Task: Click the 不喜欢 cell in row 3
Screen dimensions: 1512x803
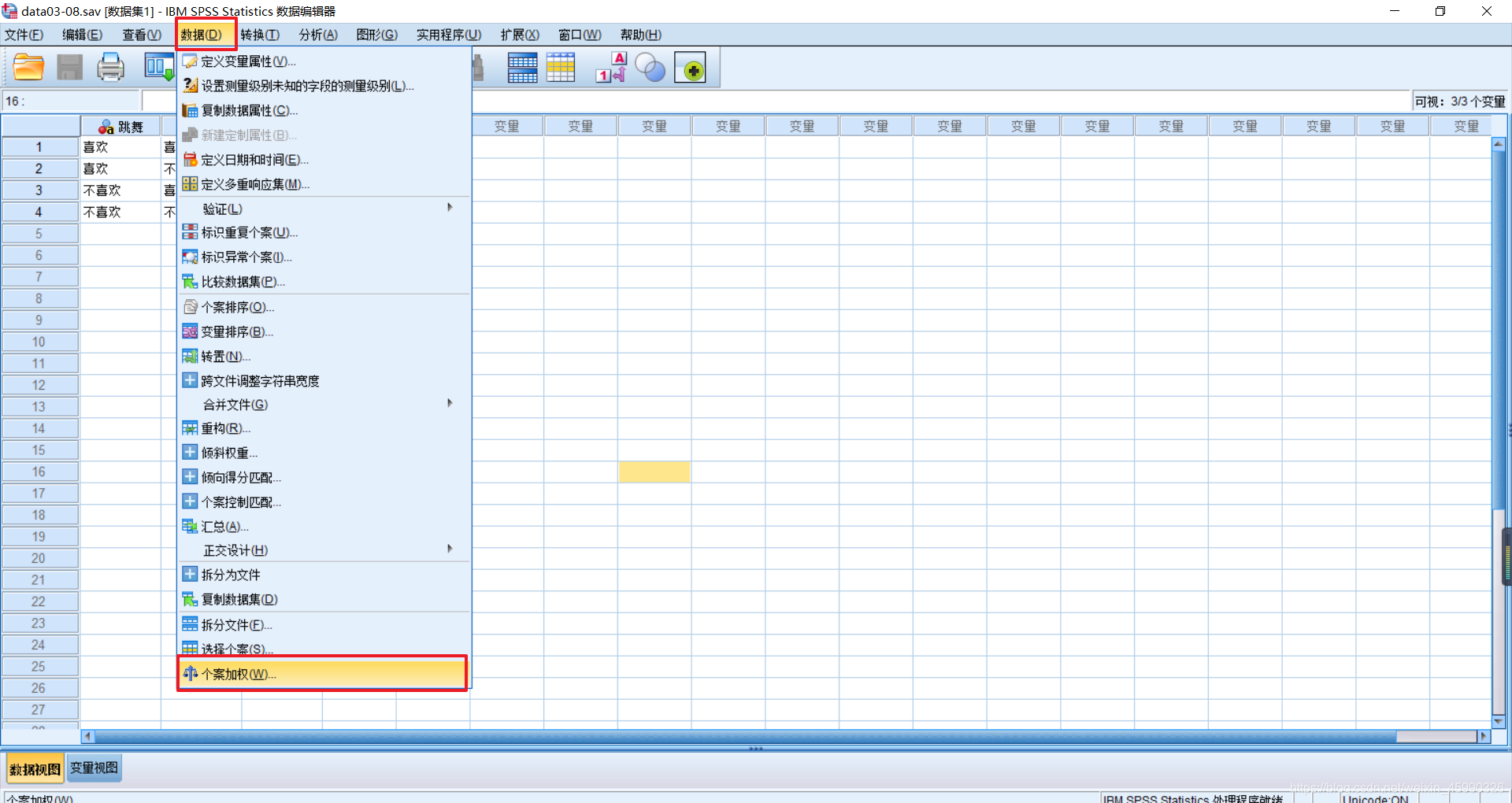Action: pos(120,191)
